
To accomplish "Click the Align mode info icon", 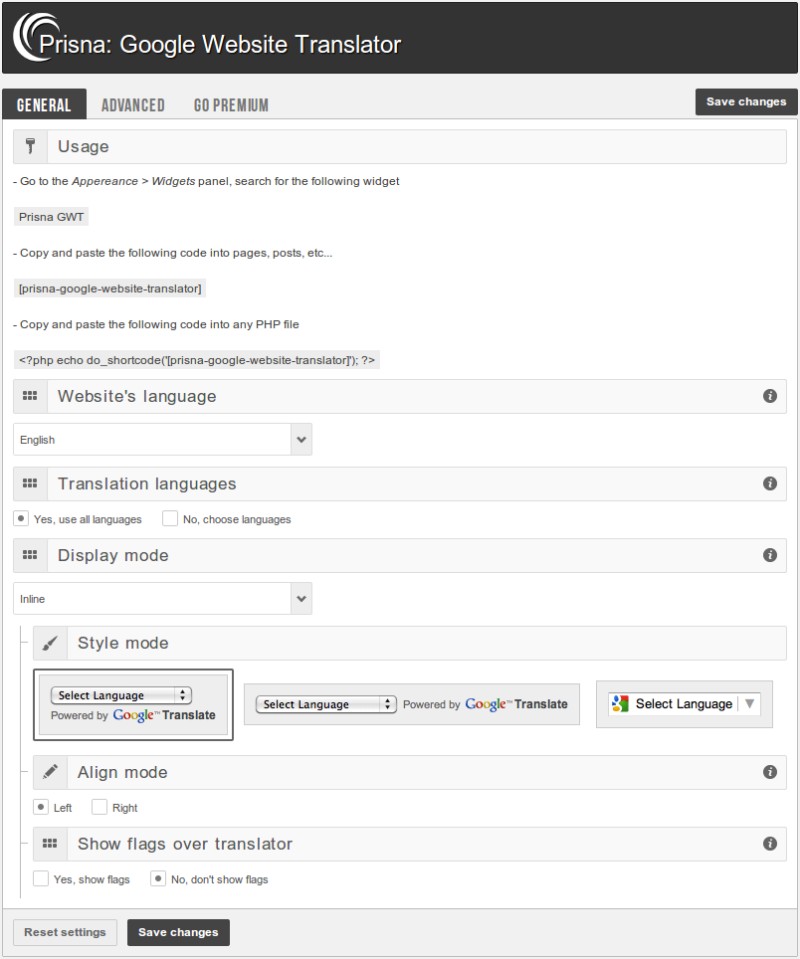I will click(770, 772).
